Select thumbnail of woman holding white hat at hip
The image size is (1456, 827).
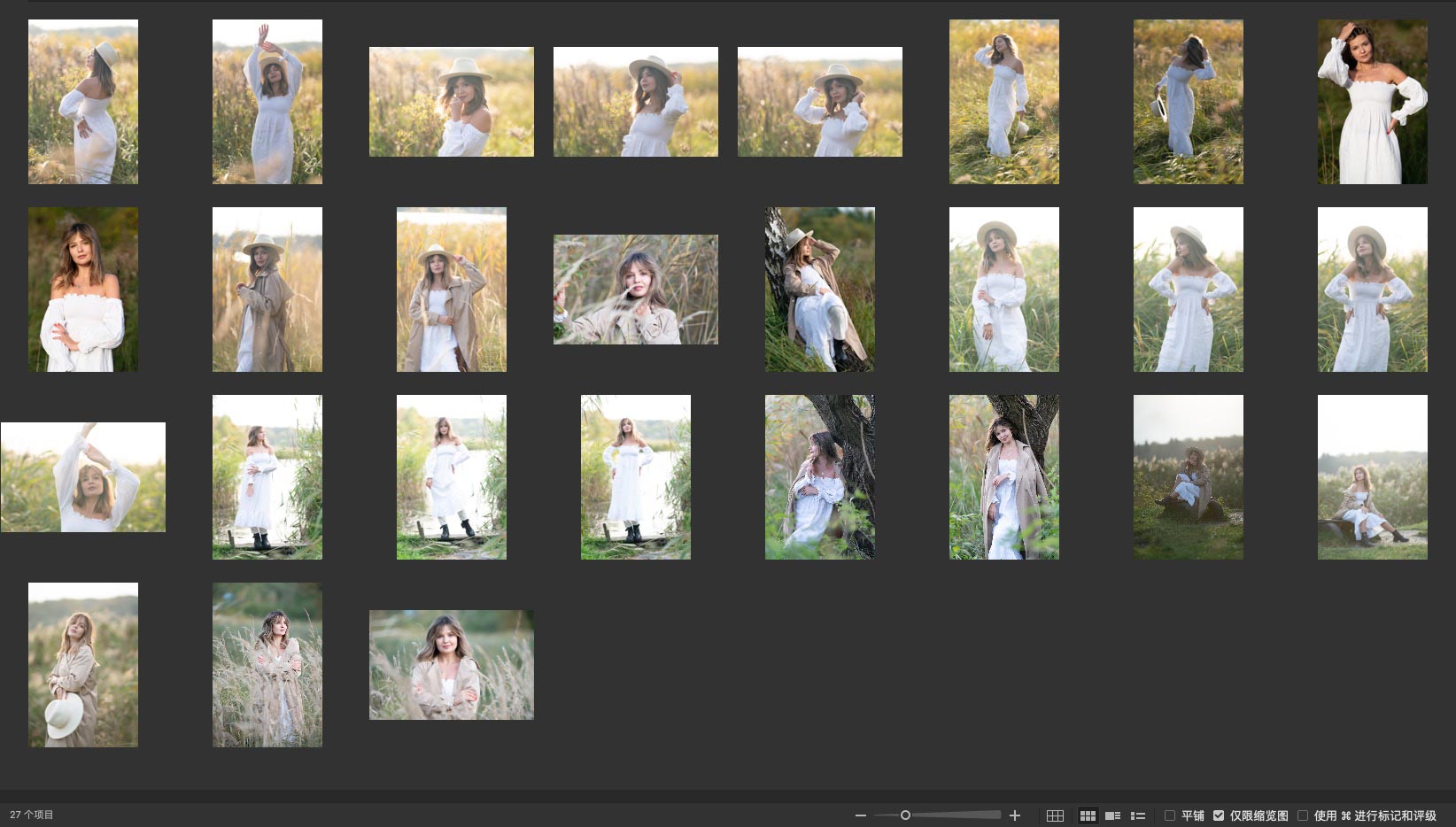tap(83, 665)
